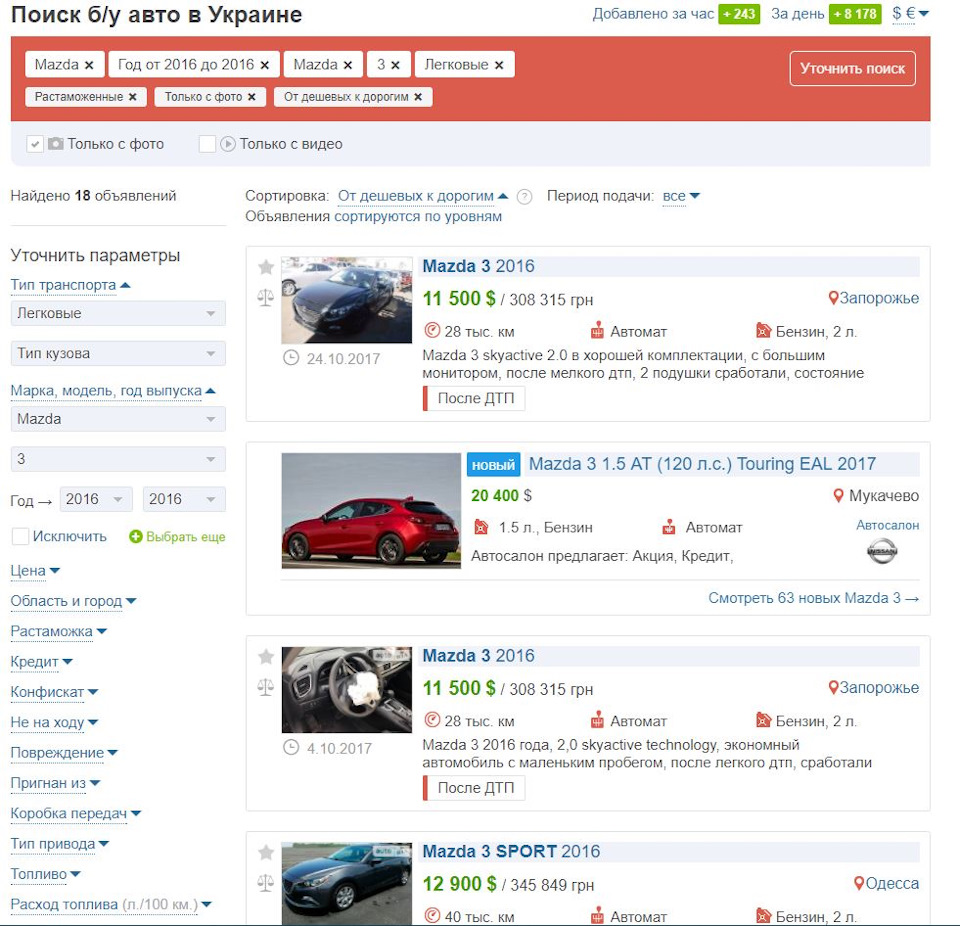
Task: Open 'Смотреть 63 новых Mazda 3' link
Action: pos(814,598)
